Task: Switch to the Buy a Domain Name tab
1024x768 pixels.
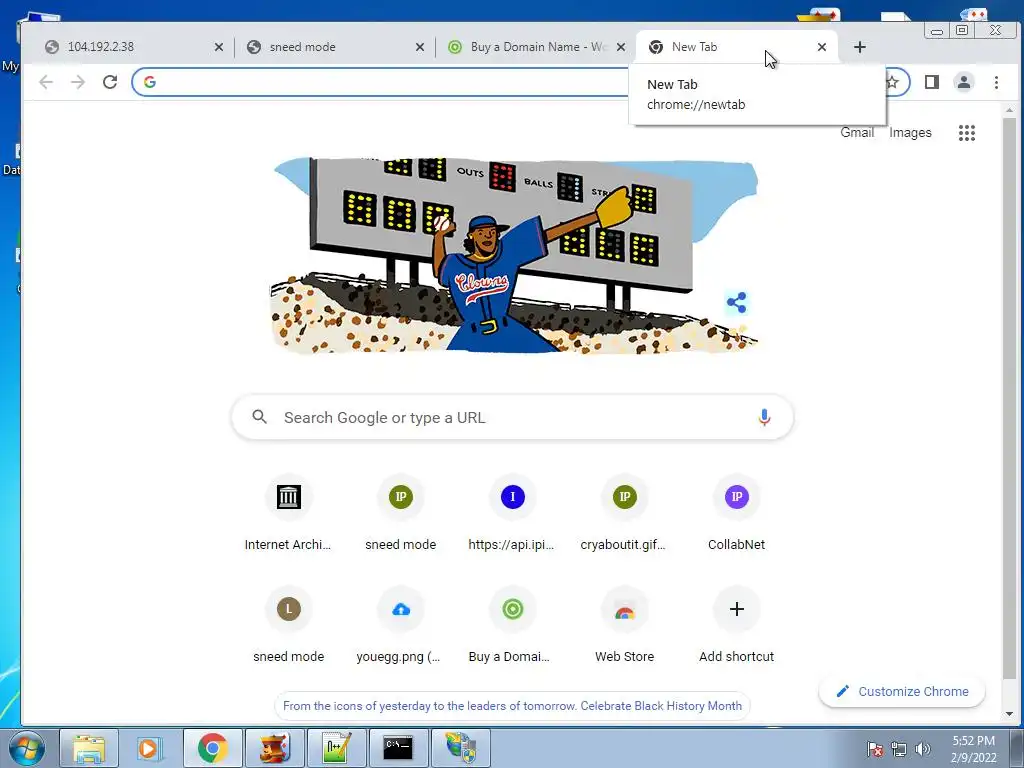Action: (528, 47)
